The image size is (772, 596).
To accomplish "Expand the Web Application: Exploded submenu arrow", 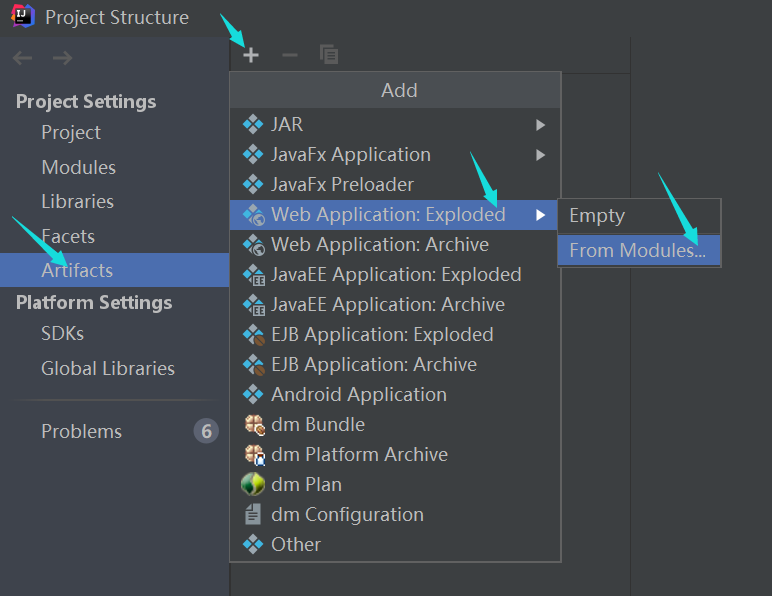I will [x=541, y=215].
